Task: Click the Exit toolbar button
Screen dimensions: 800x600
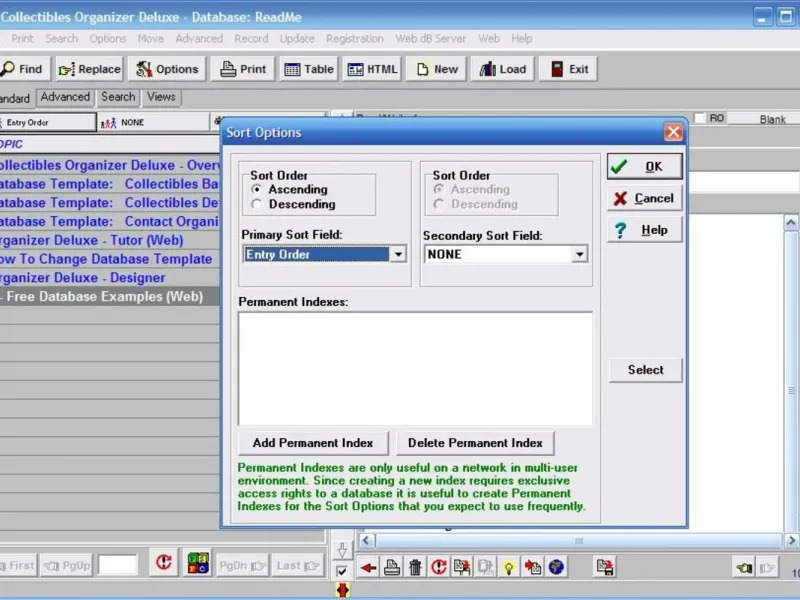Action: click(569, 69)
